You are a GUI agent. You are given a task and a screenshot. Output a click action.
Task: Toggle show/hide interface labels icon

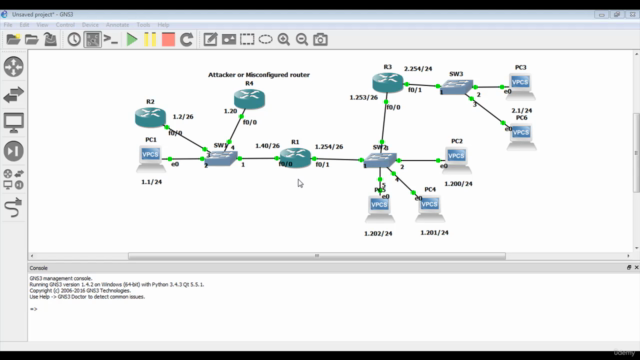[93, 40]
